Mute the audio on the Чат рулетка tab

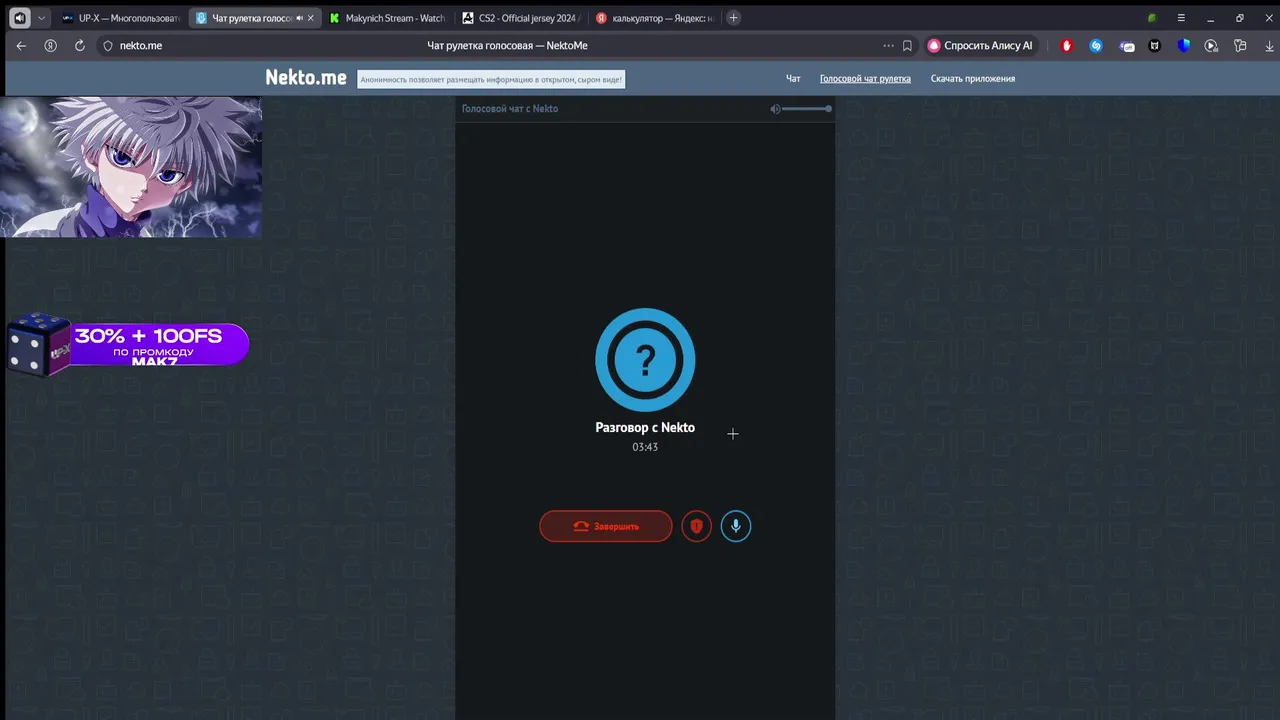[x=299, y=18]
